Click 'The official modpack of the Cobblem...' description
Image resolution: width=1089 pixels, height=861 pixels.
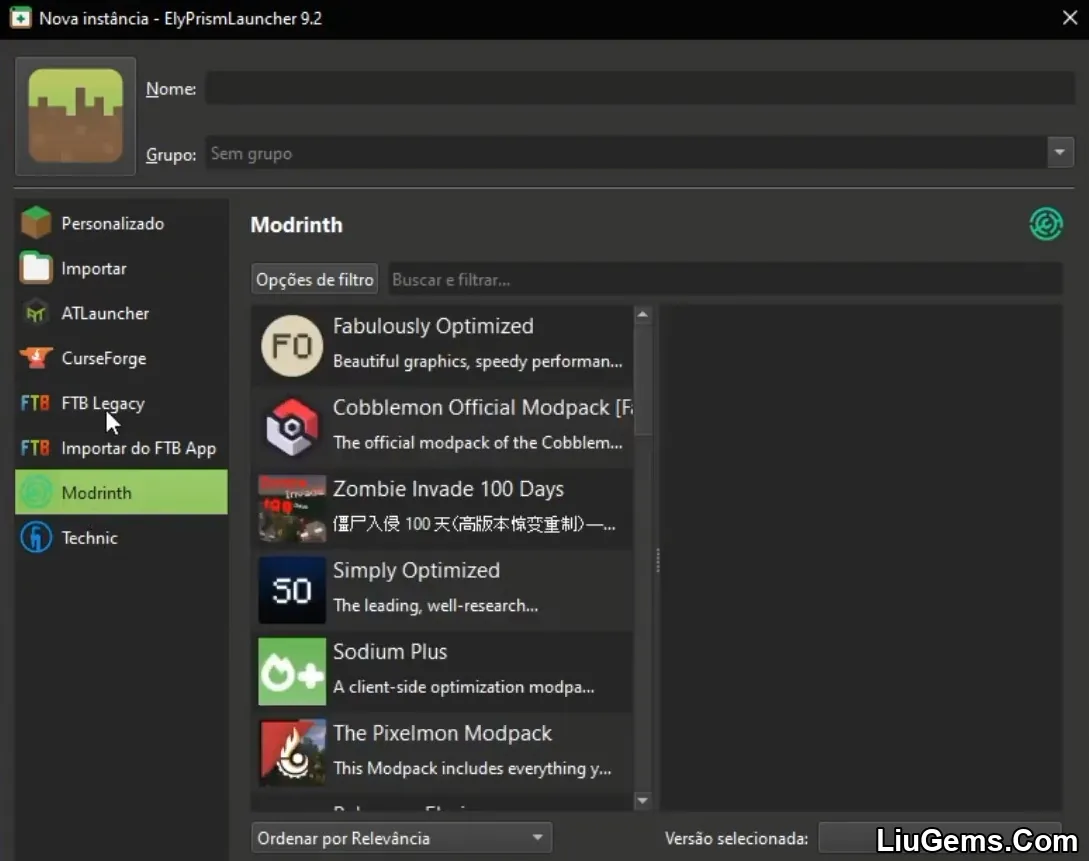tap(478, 442)
